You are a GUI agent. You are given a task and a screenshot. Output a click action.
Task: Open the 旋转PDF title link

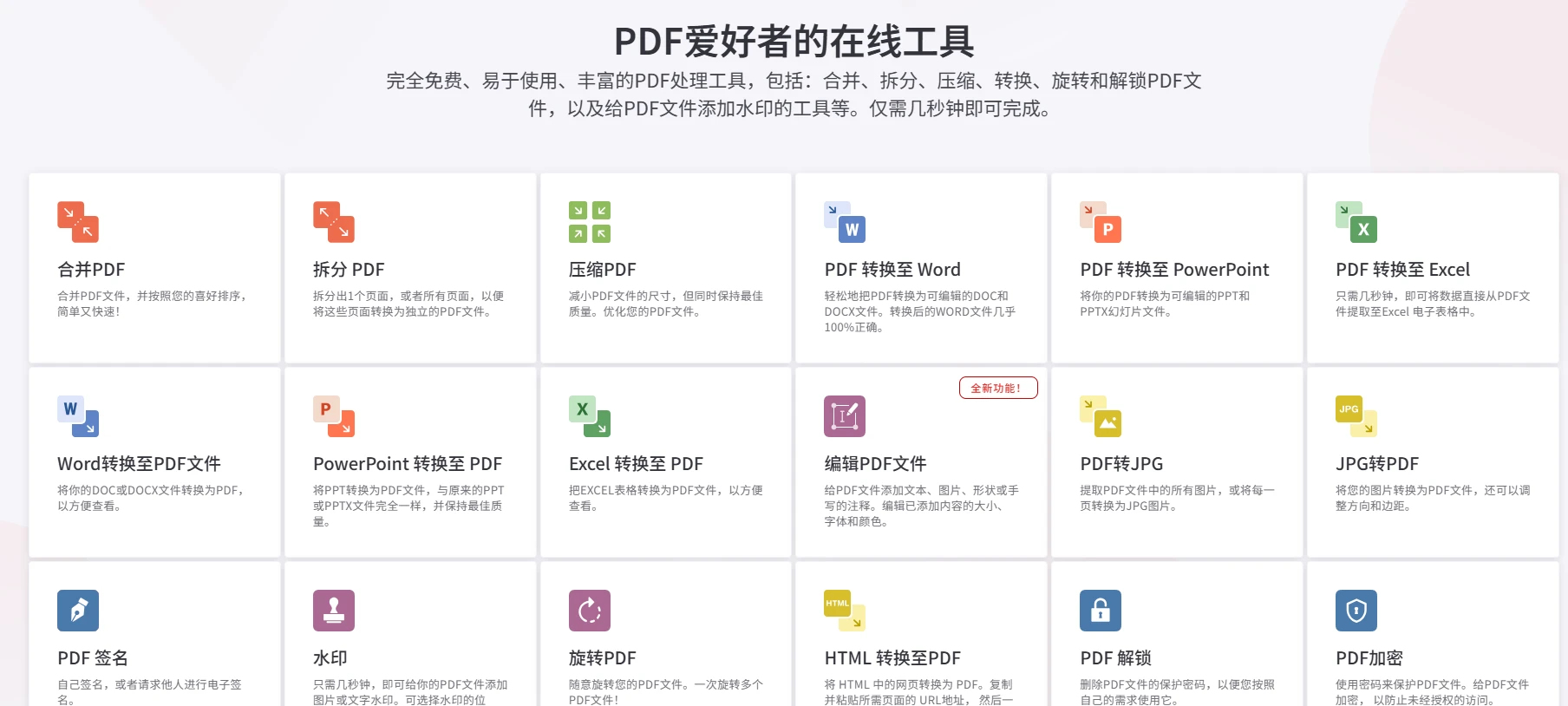click(603, 658)
